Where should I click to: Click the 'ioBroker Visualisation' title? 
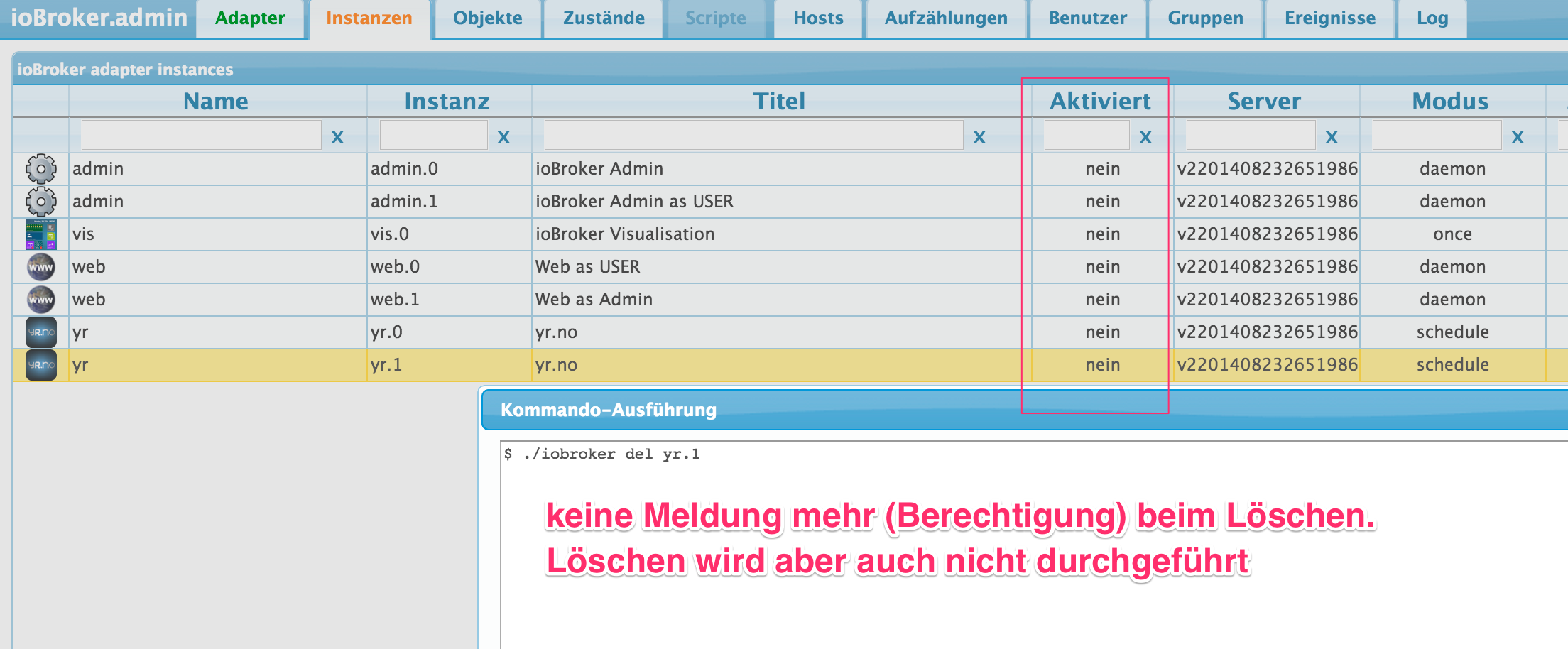(x=625, y=234)
